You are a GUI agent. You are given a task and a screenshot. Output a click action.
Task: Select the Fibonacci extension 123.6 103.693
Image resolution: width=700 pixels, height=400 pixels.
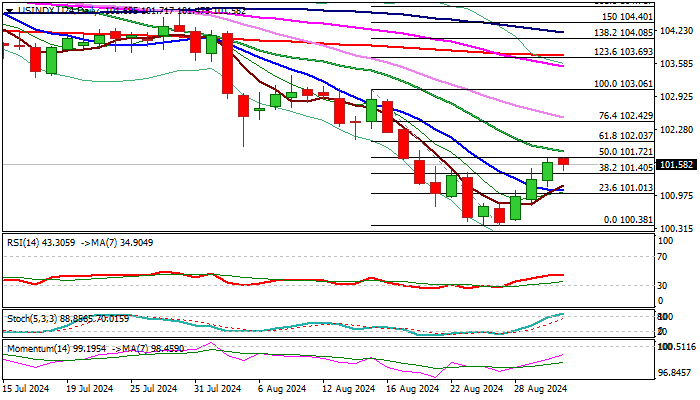click(623, 52)
